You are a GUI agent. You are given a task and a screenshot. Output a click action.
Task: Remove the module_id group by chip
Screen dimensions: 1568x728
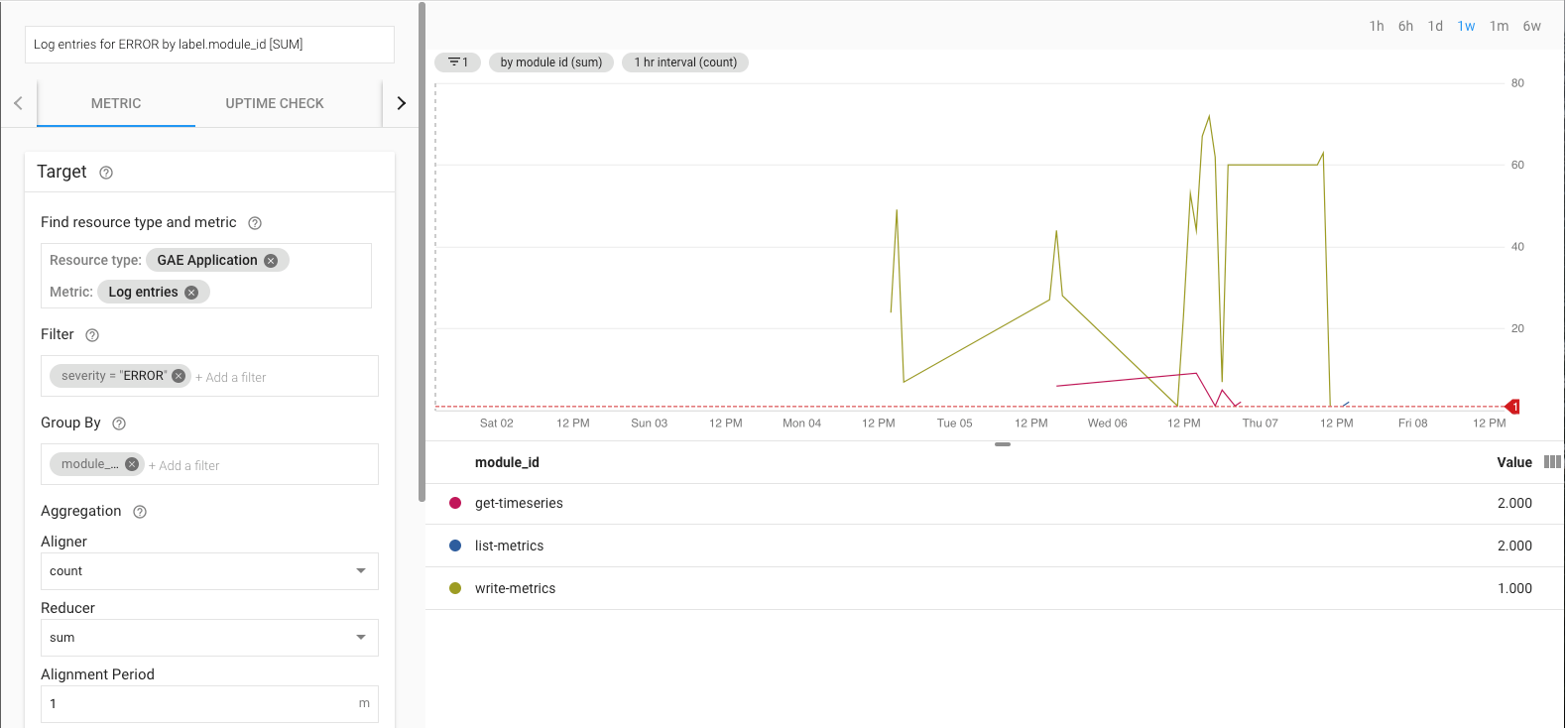click(131, 464)
